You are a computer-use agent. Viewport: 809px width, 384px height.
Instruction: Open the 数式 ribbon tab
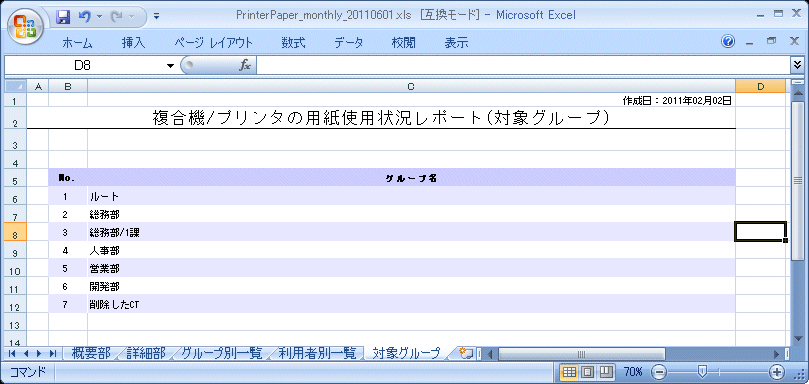point(294,43)
